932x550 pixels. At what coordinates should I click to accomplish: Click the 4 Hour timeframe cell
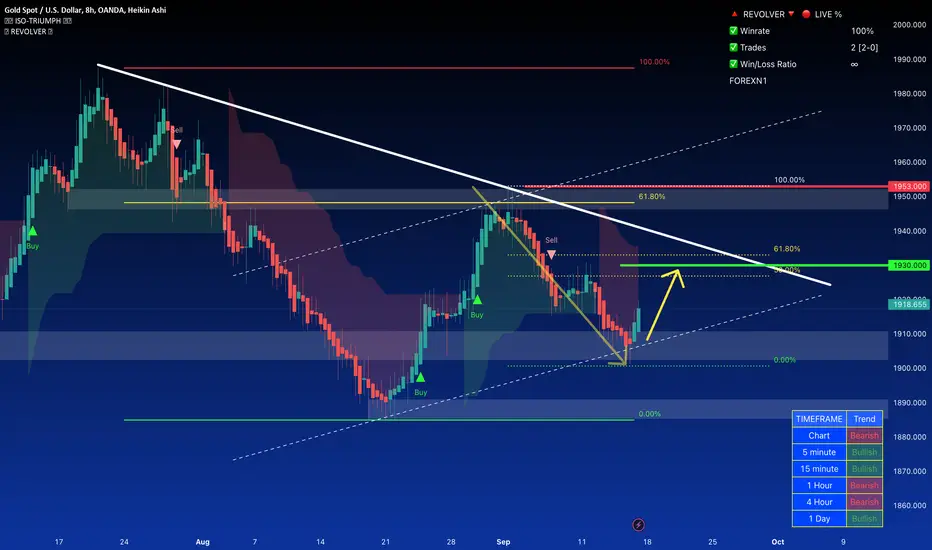[x=819, y=502]
